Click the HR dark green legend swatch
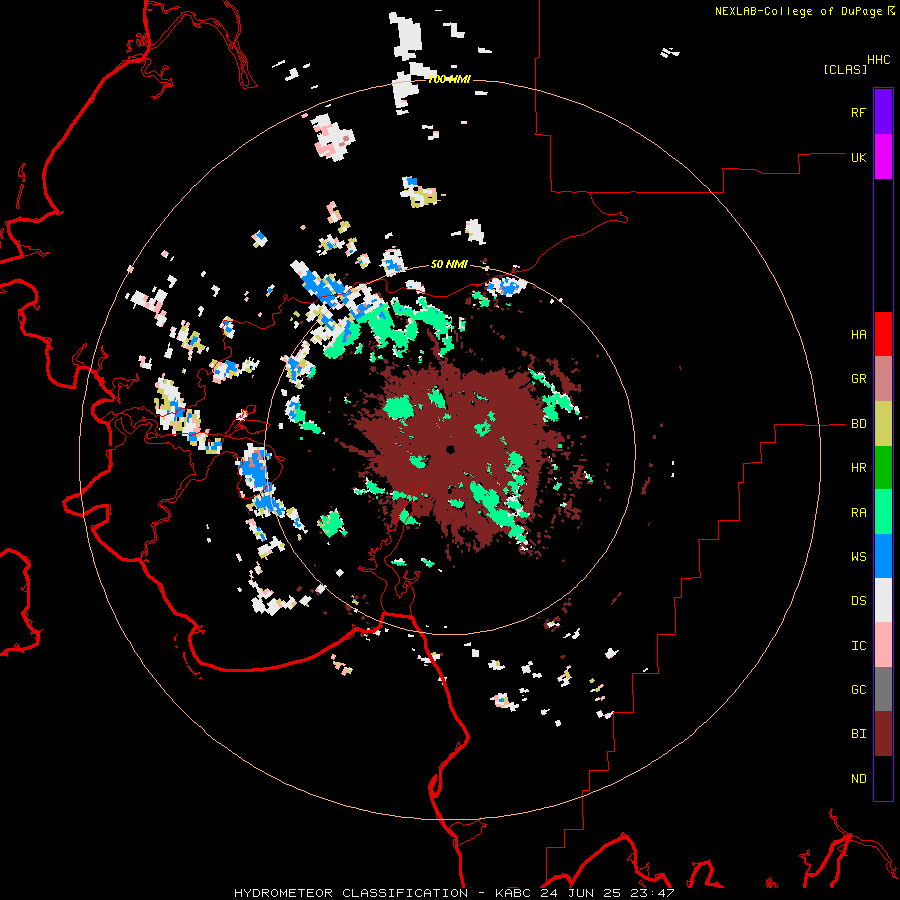 tap(883, 468)
